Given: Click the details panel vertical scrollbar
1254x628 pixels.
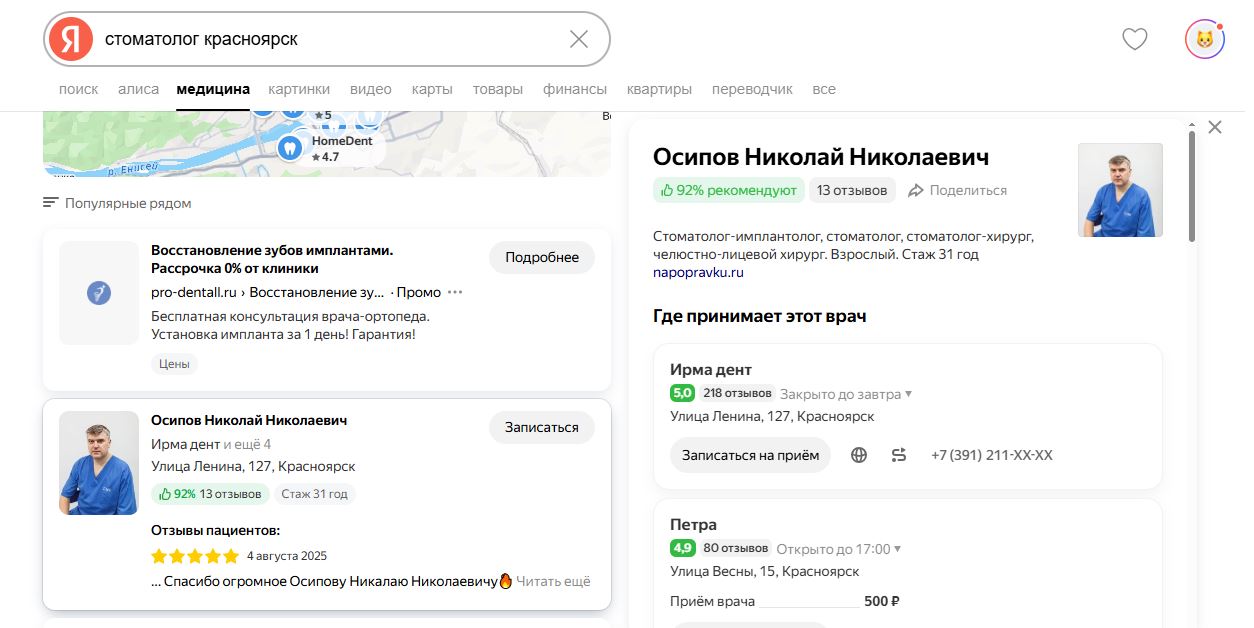Looking at the screenshot, I should pos(1191,185).
